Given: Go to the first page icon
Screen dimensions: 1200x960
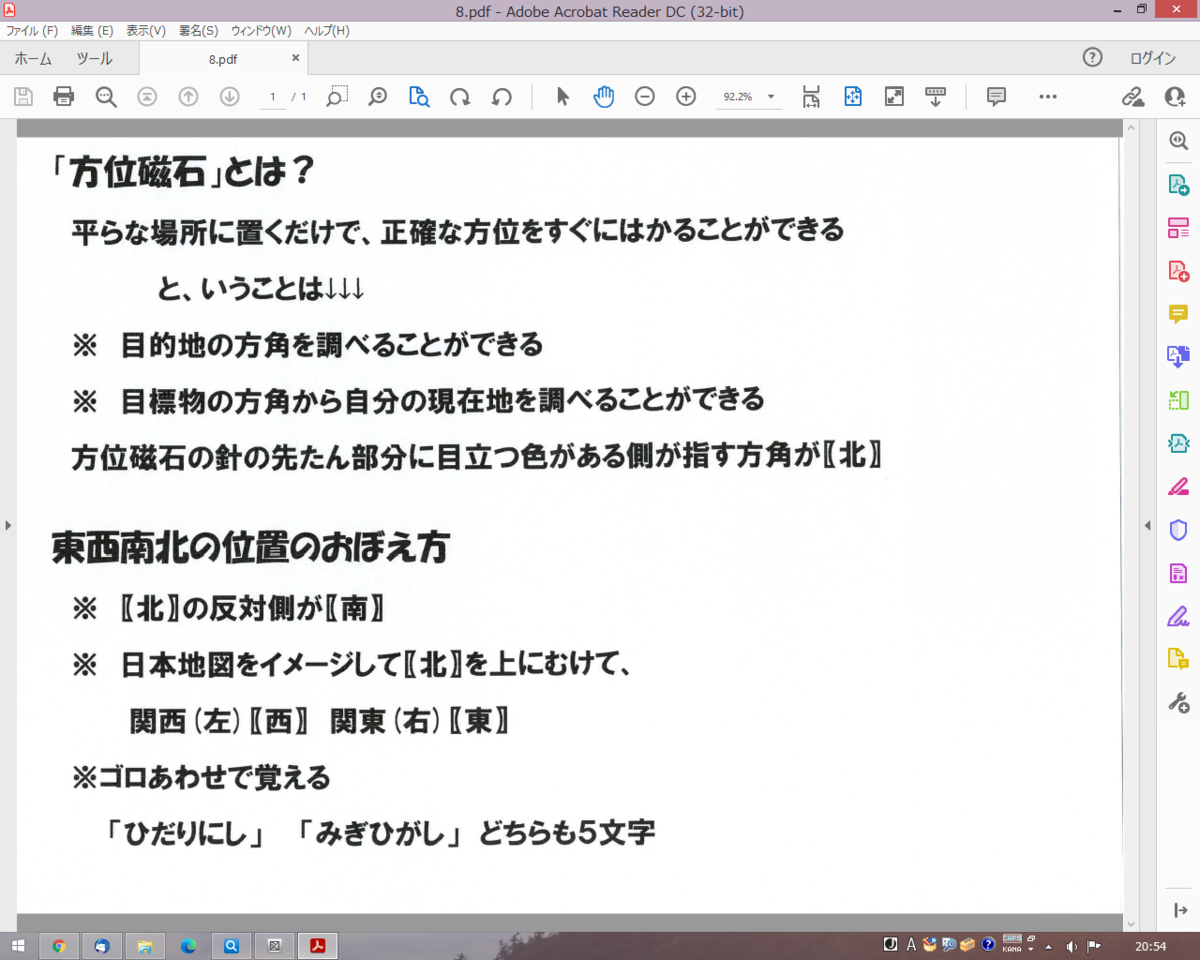Looking at the screenshot, I should (x=147, y=97).
